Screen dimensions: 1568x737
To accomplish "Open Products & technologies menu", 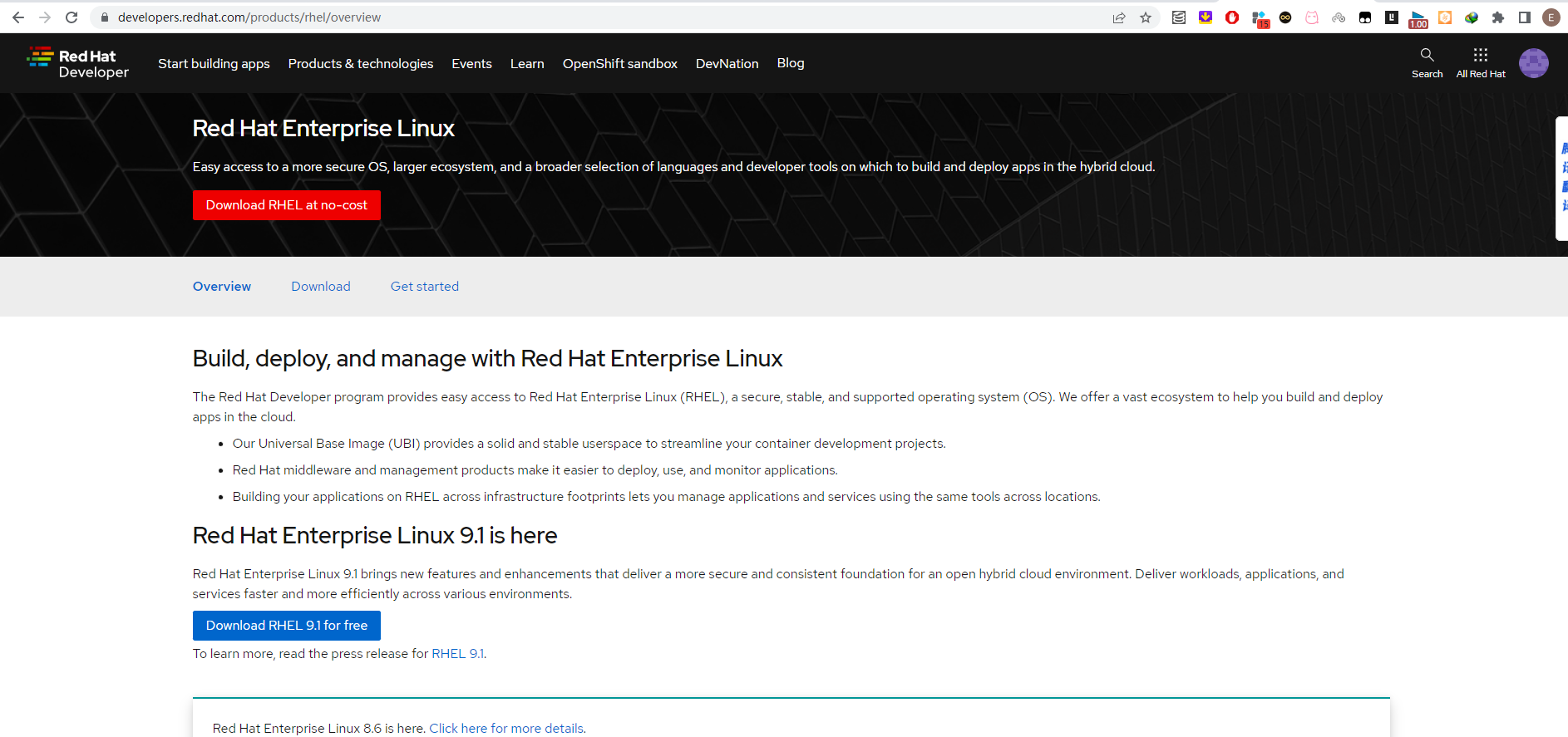I will (361, 63).
